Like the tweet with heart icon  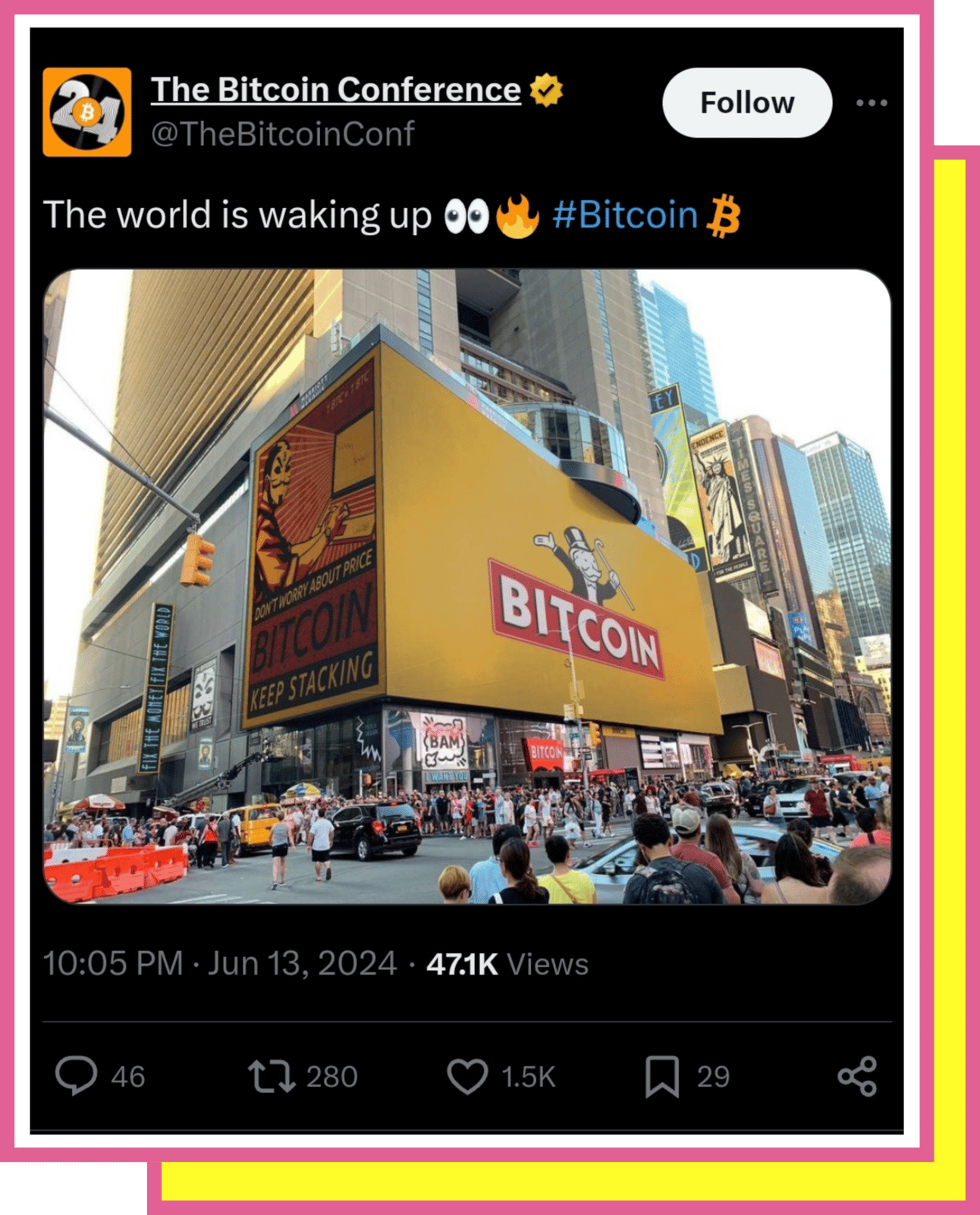coord(467,1076)
